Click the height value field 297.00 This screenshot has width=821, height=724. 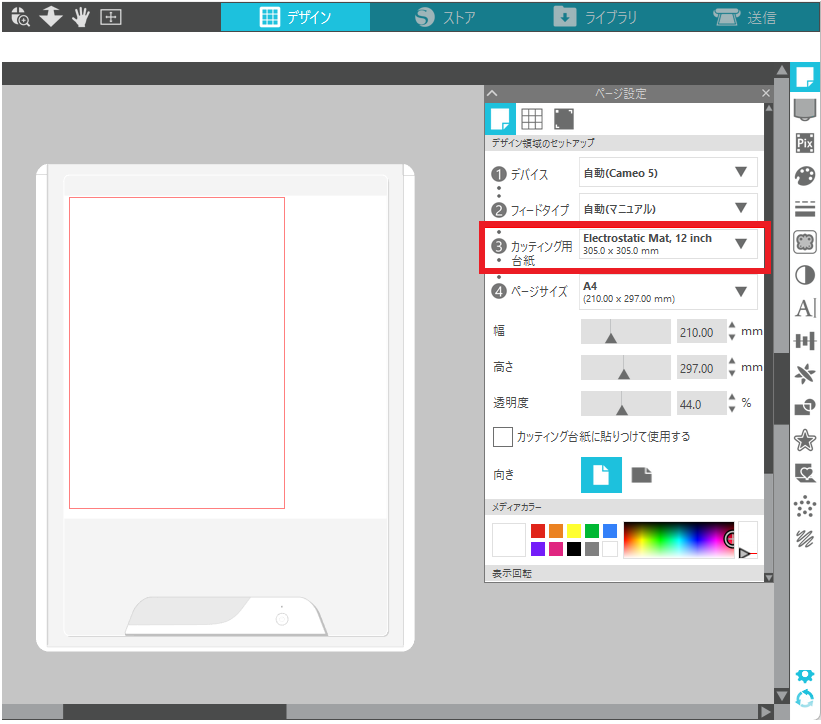pos(701,368)
